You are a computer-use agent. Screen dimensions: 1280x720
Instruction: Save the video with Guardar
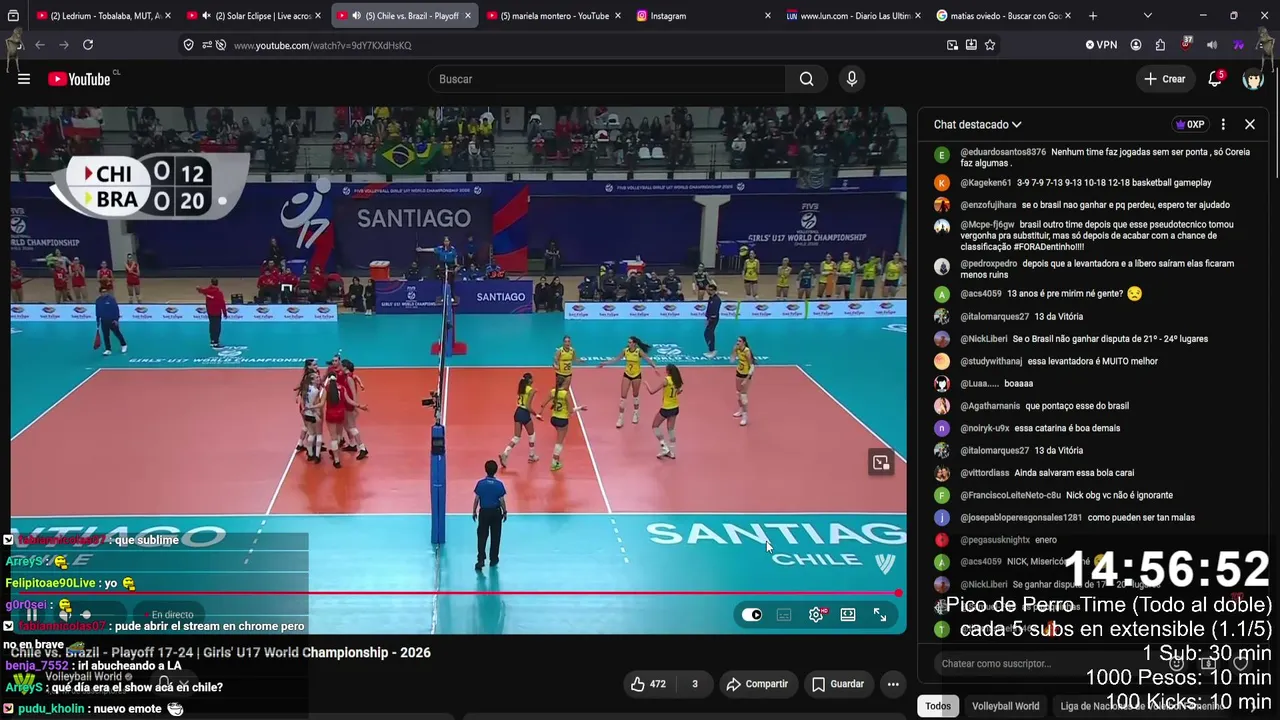[x=838, y=684]
